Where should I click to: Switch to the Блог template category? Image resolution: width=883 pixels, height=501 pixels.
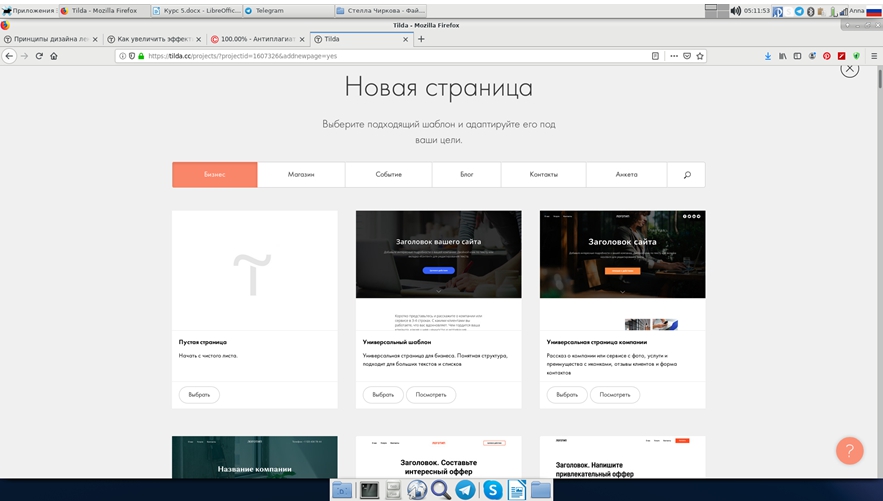pos(466,175)
